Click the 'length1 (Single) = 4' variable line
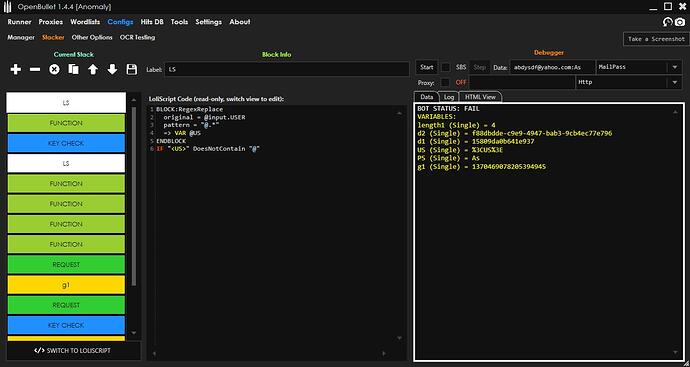Viewport: 690px width, 367px height. coord(456,125)
